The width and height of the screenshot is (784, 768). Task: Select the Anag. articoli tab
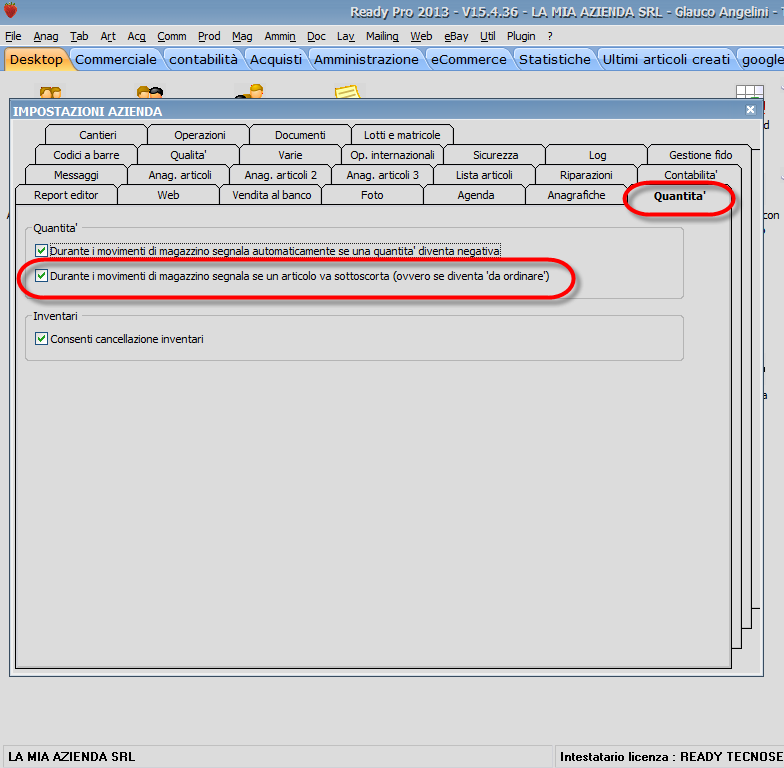[x=180, y=174]
